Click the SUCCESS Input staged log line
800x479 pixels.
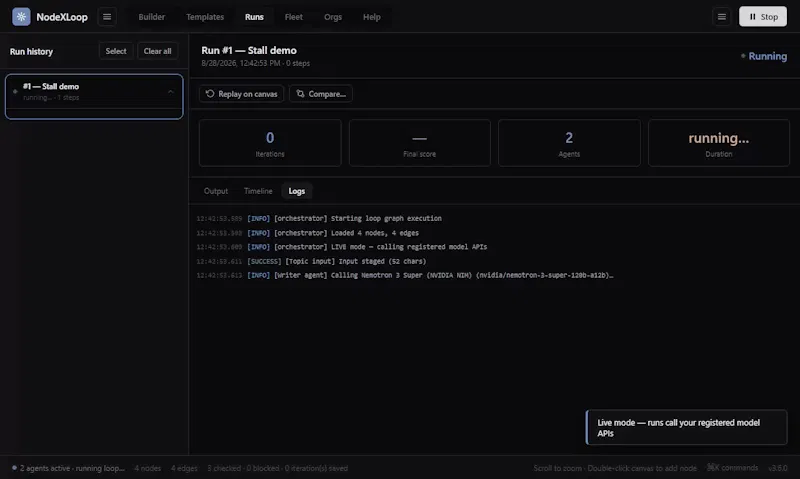coord(311,261)
